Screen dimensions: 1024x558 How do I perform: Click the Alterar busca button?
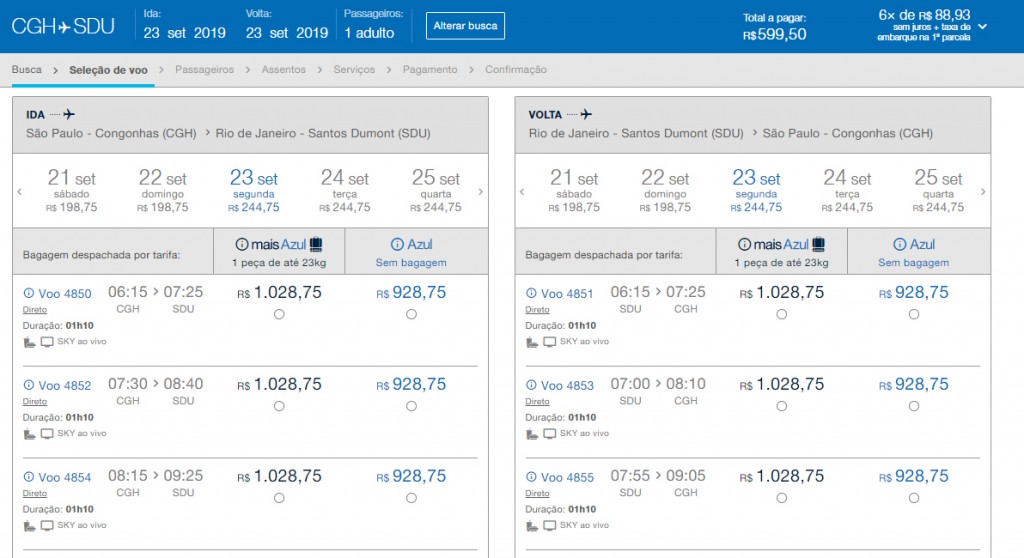[465, 25]
